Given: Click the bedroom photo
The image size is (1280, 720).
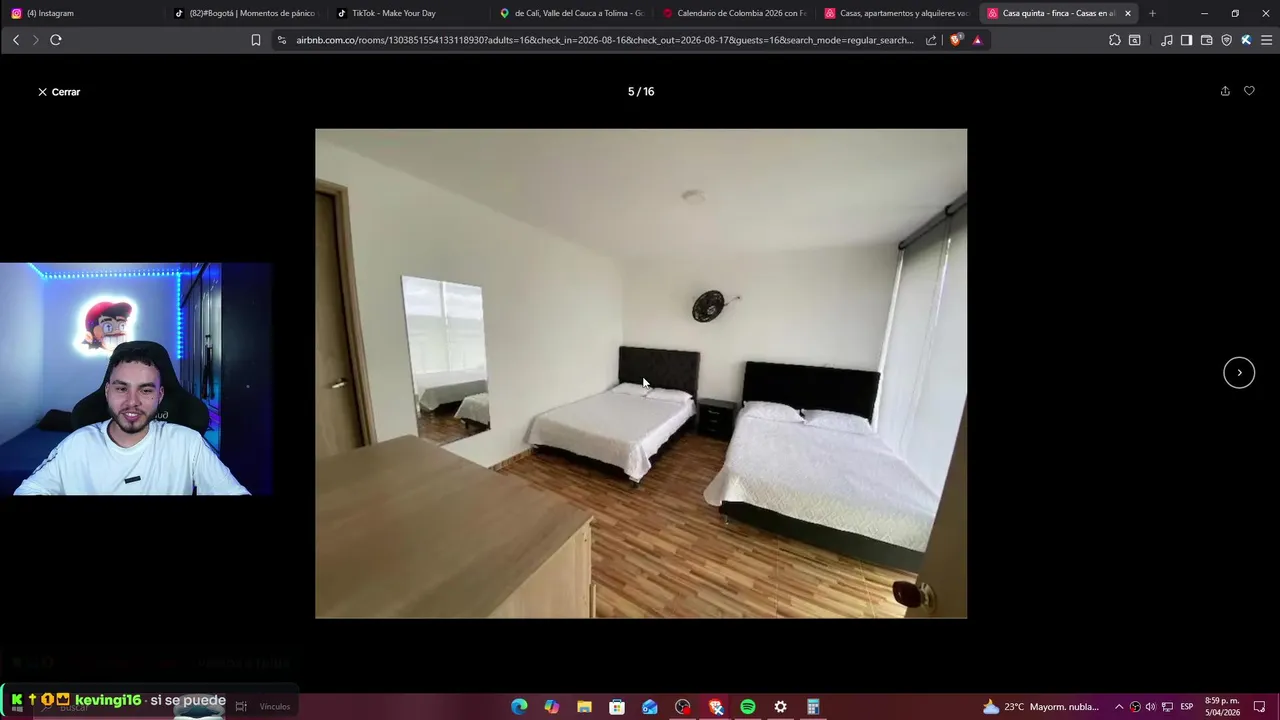Looking at the screenshot, I should coord(641,373).
